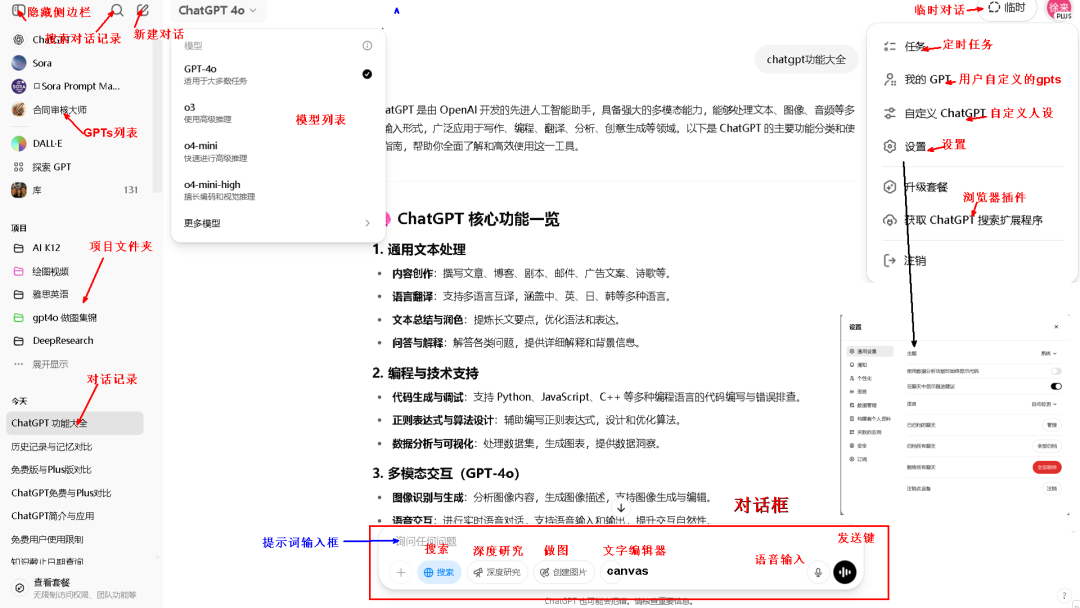1080x608 pixels.
Task: Open the 雅思英语 project folder
Action: pos(50,295)
